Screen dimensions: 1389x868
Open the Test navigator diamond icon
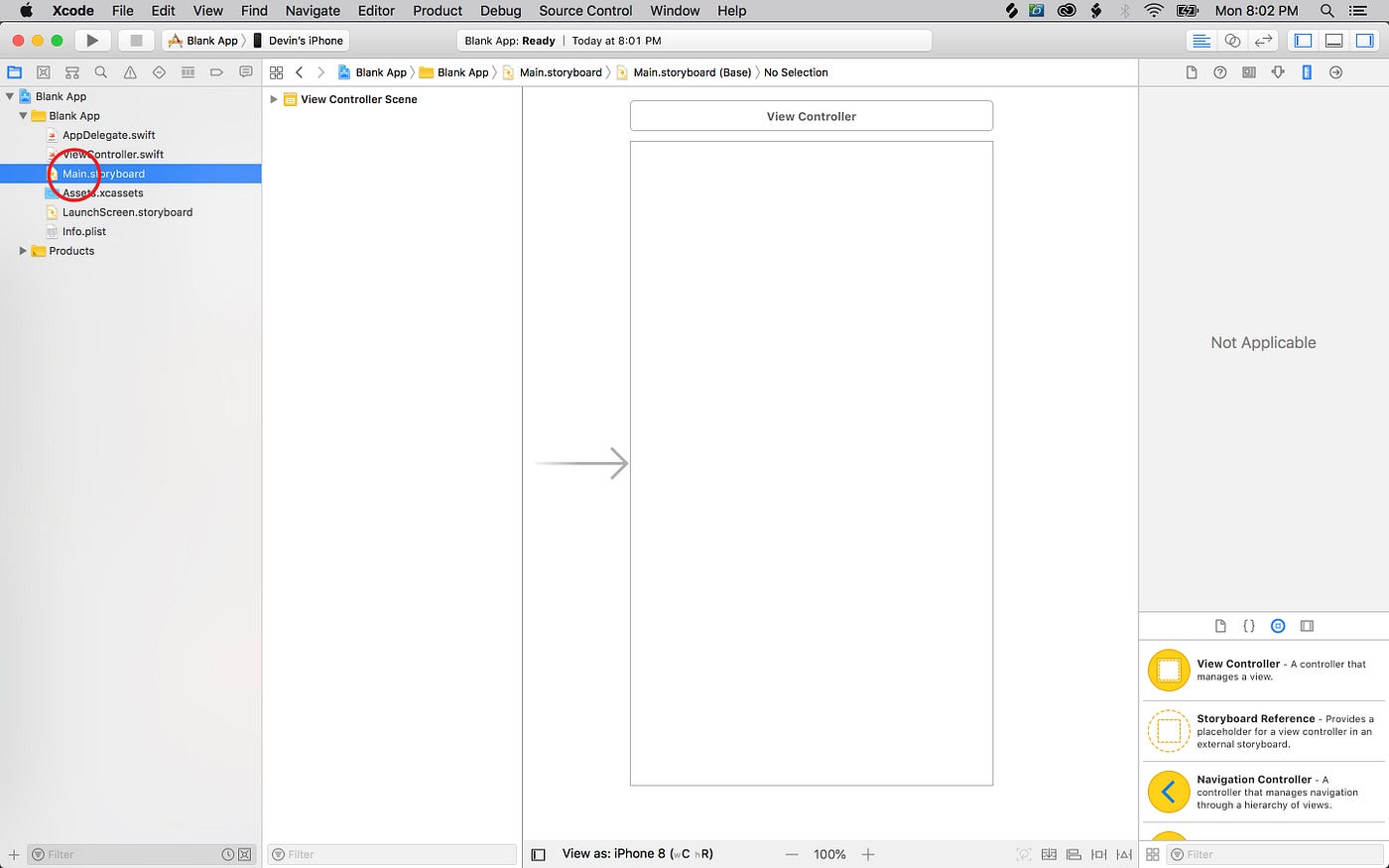pos(159,72)
